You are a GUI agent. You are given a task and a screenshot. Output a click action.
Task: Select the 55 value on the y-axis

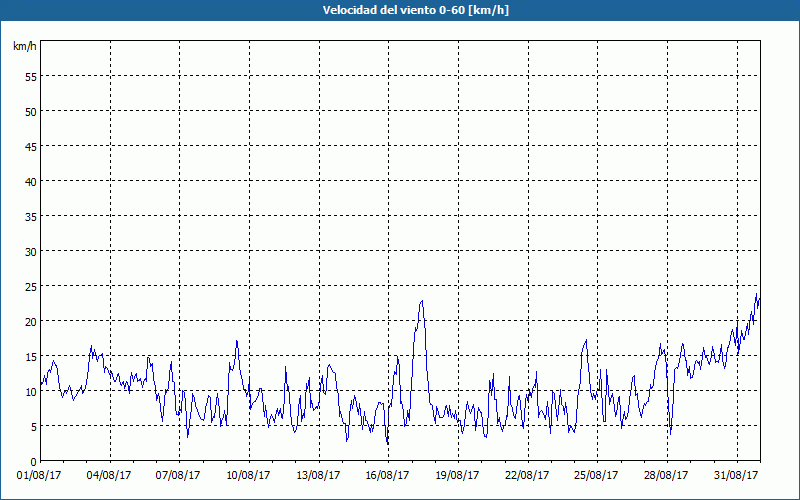pos(31,78)
